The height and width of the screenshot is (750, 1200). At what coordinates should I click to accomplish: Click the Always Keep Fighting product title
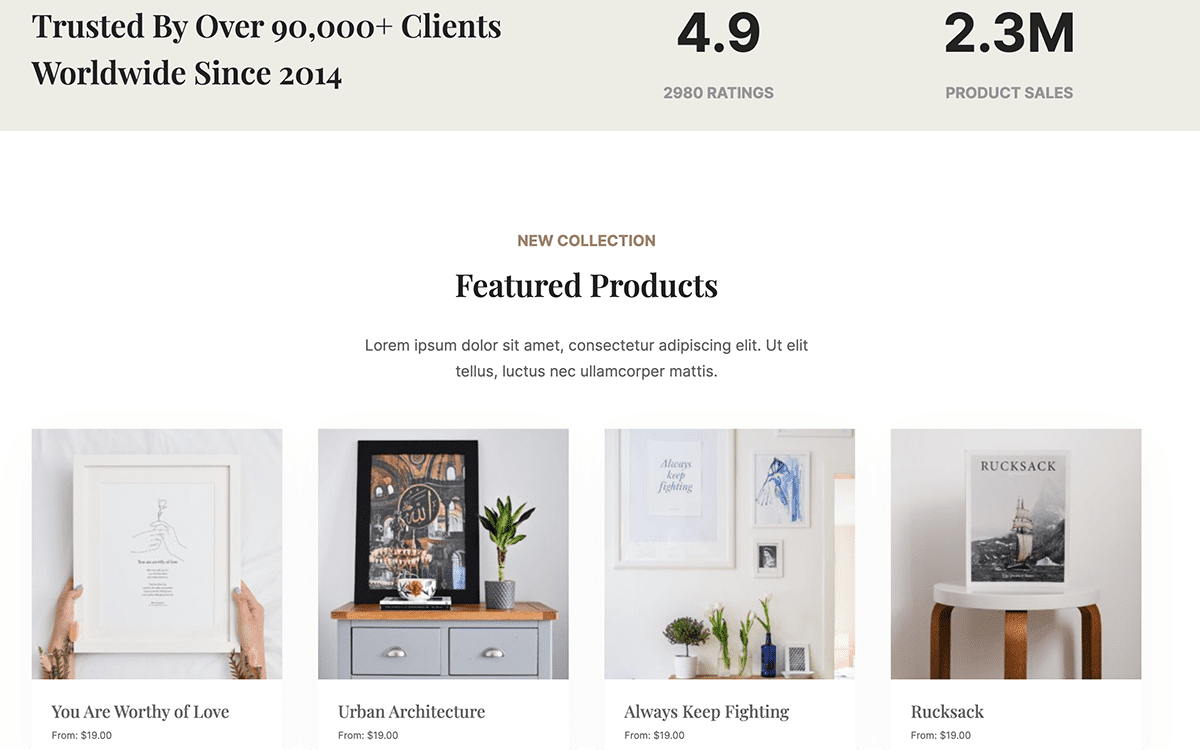(707, 712)
